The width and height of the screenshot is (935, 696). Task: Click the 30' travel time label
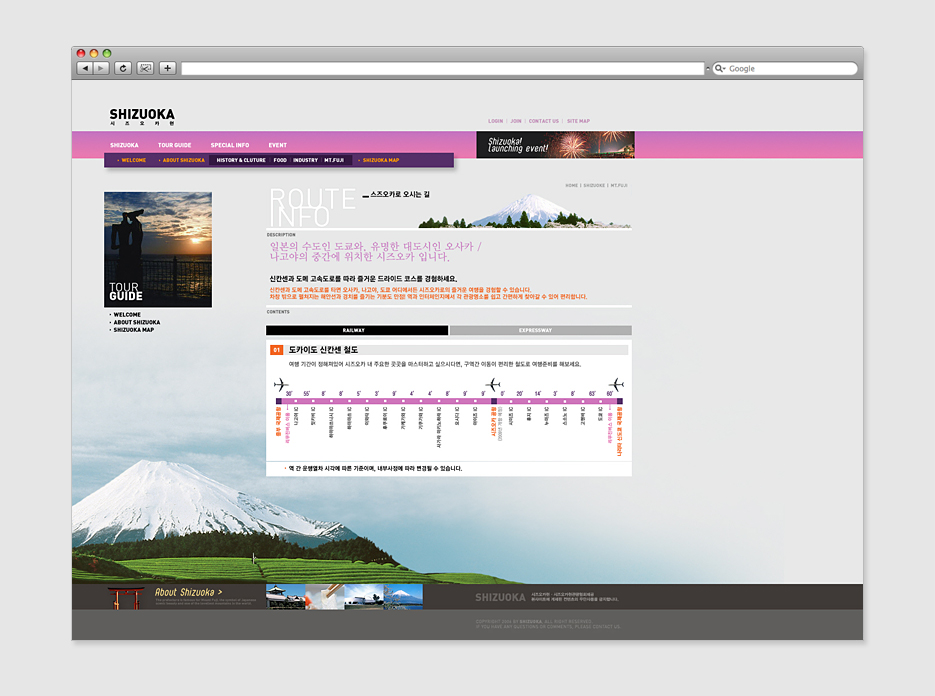tap(289, 394)
